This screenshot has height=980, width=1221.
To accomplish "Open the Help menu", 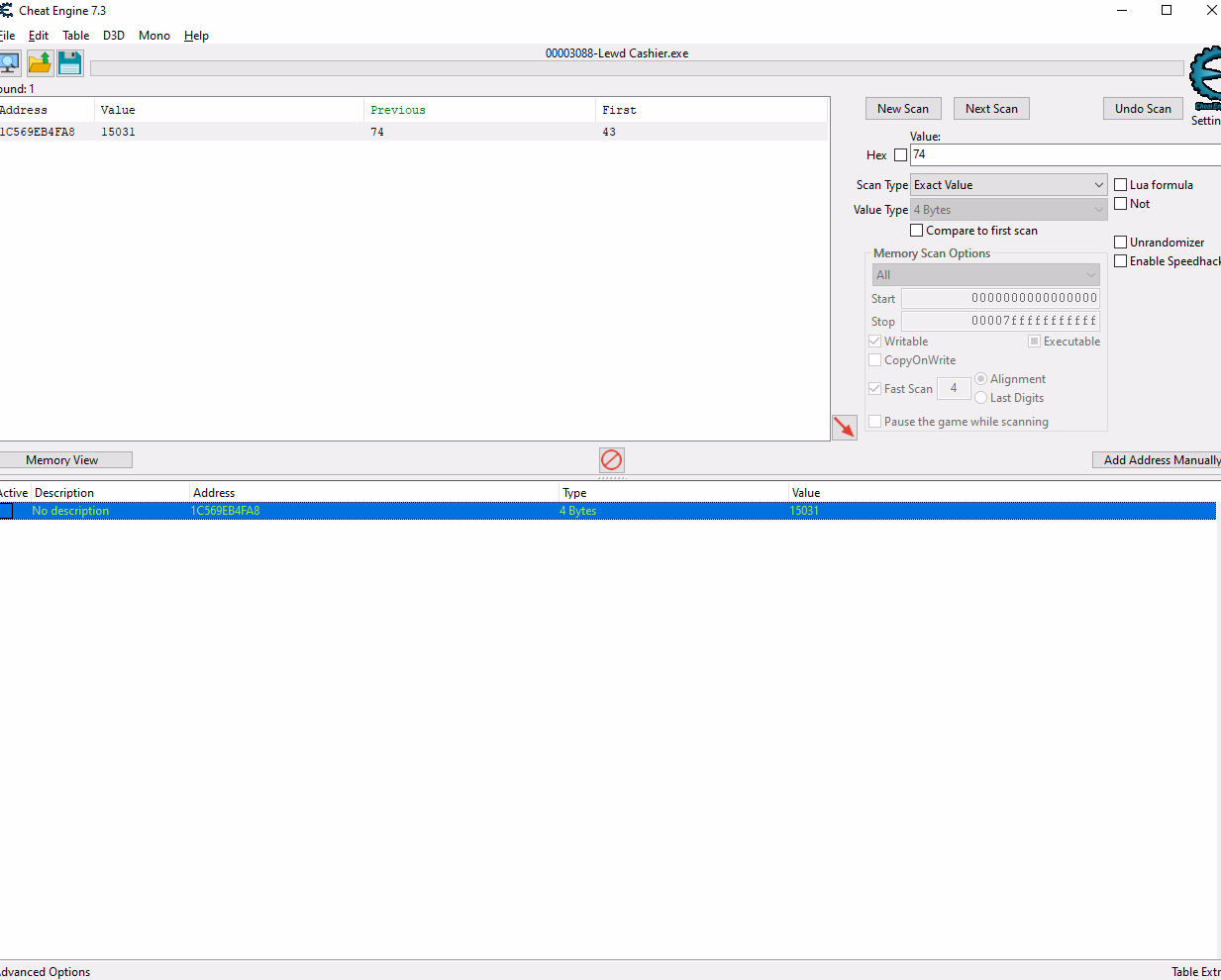I will point(196,36).
